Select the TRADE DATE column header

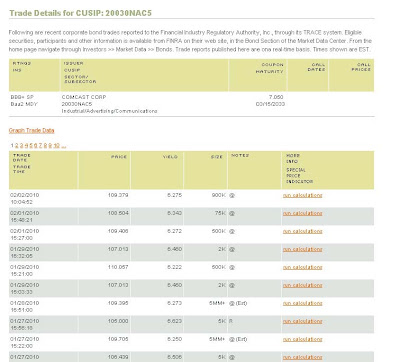22,158
